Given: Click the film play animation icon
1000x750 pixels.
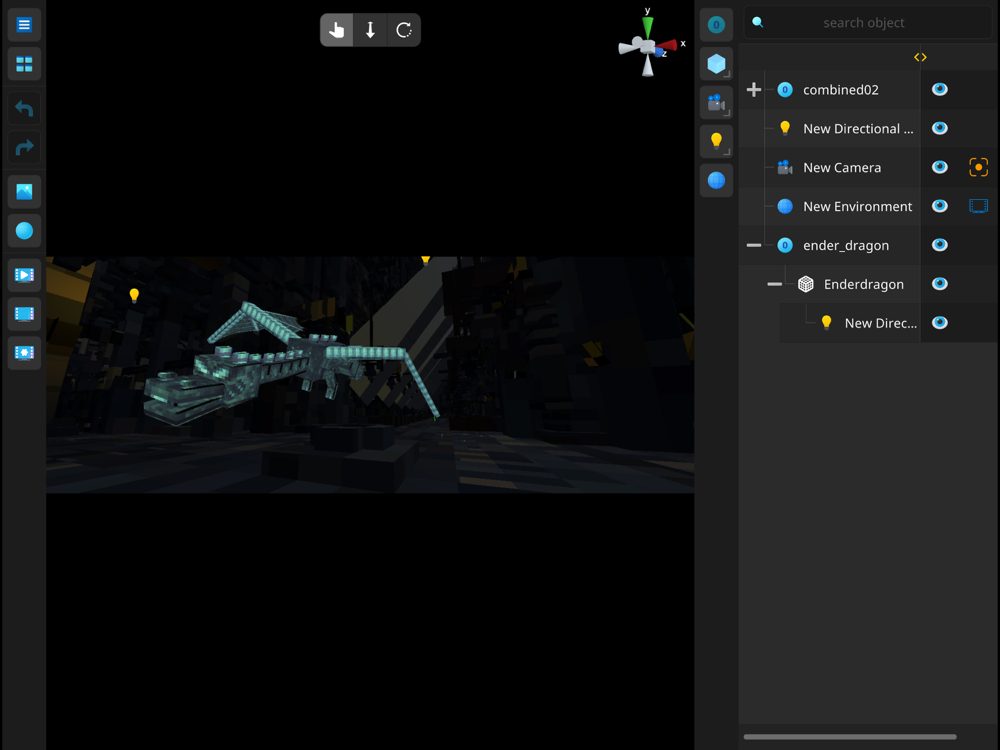Looking at the screenshot, I should [x=24, y=275].
